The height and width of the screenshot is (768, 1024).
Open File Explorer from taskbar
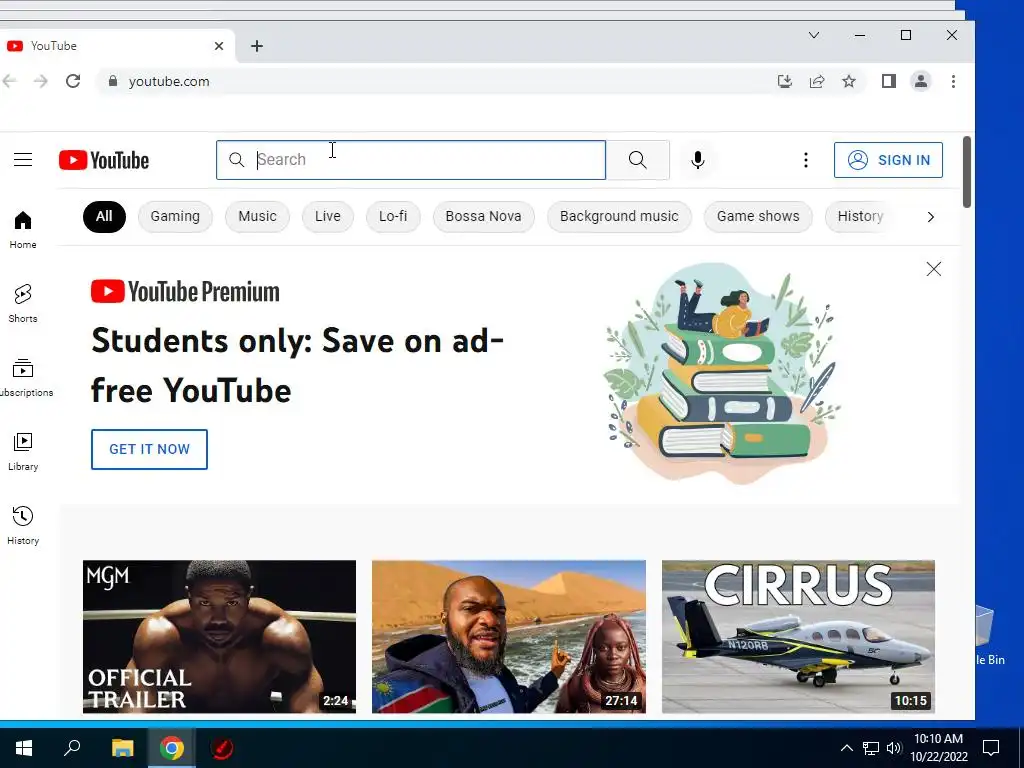(122, 748)
